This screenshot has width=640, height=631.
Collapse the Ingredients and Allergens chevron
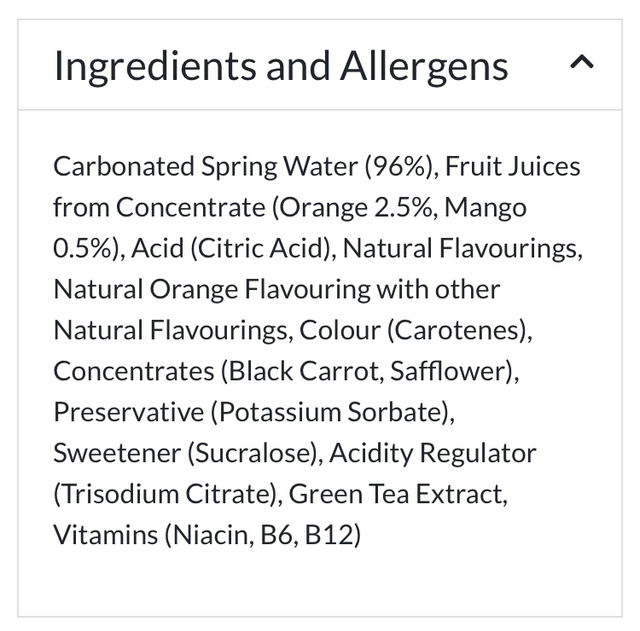coord(581,64)
